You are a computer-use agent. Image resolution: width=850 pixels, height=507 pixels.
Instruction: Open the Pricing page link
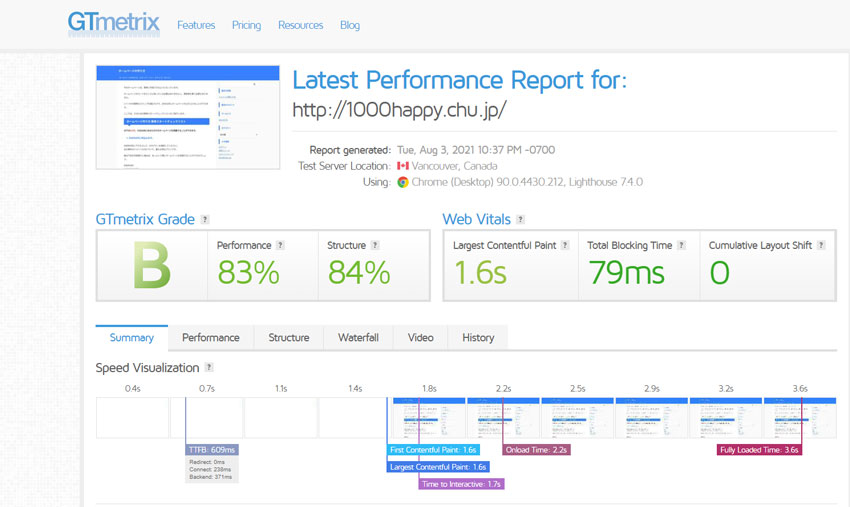point(246,25)
